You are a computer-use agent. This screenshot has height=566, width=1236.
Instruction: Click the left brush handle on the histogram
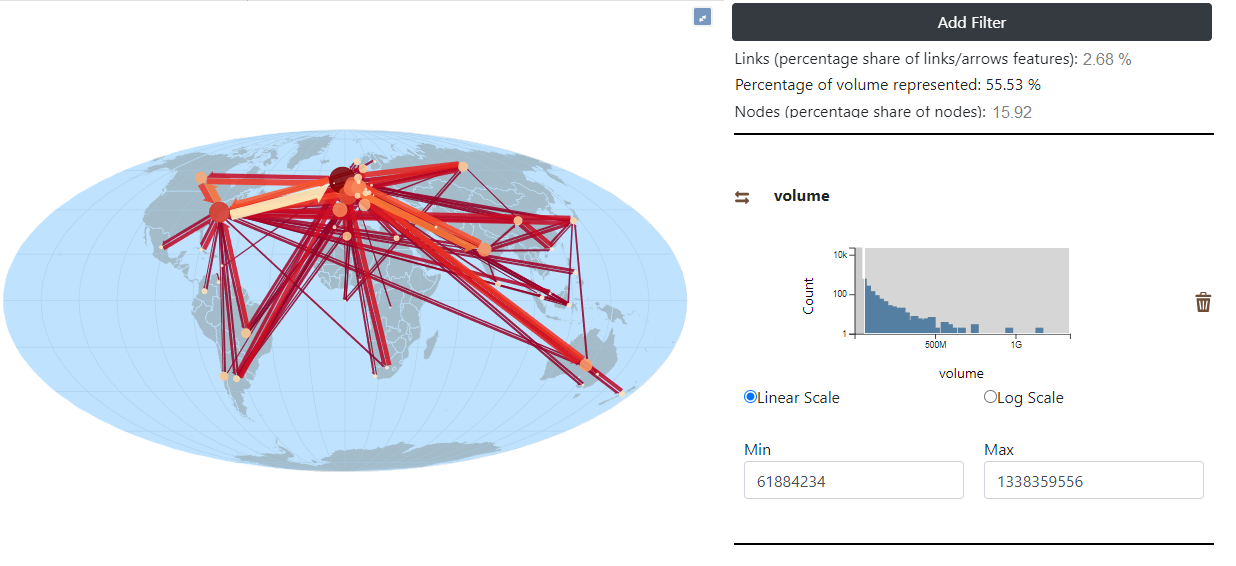[864, 290]
